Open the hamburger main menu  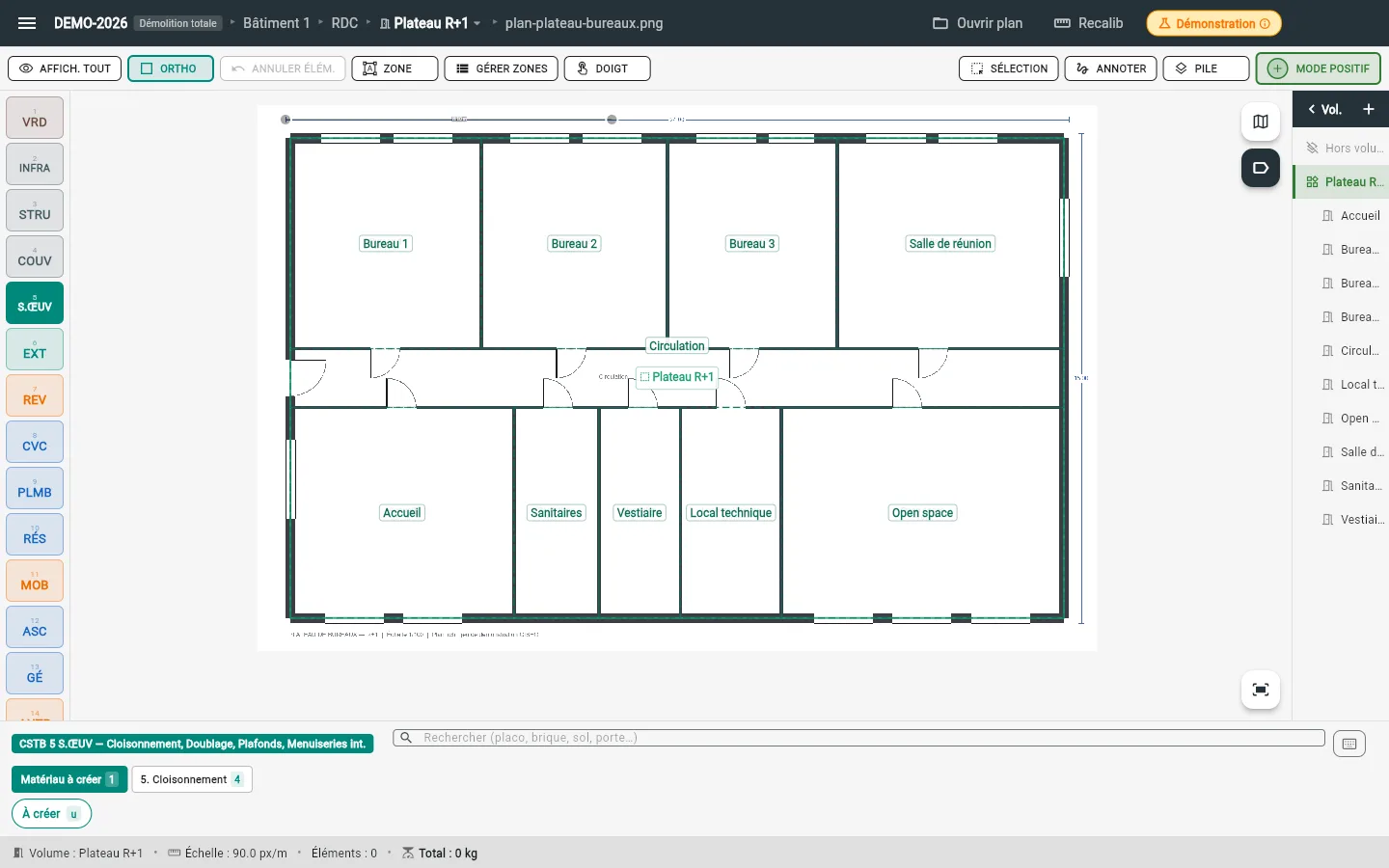pos(27,23)
